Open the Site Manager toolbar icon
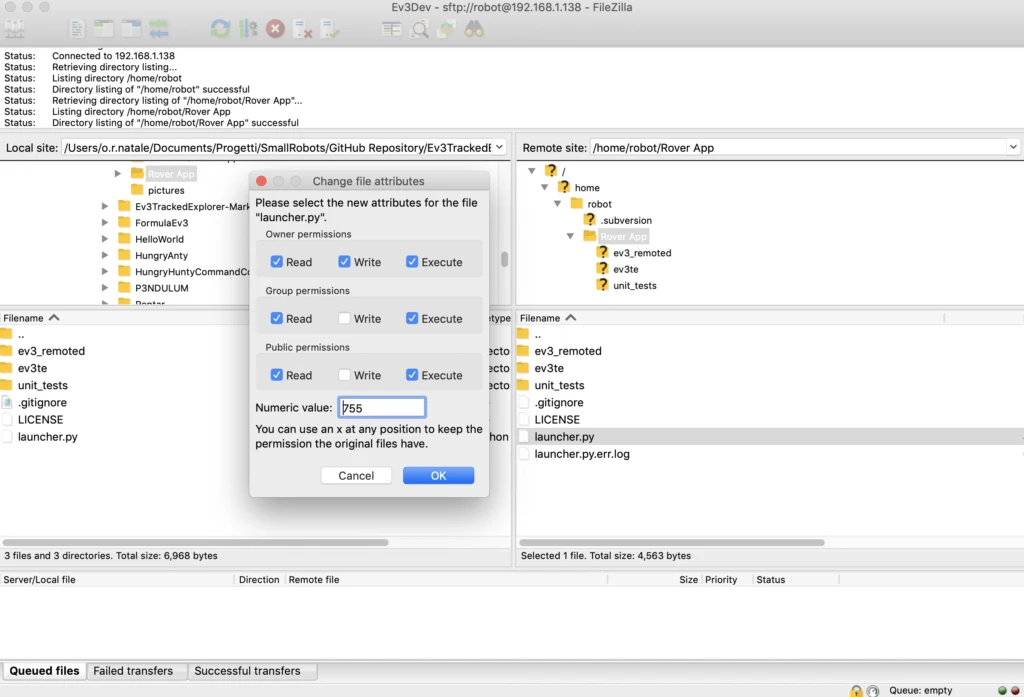 (x=14, y=29)
